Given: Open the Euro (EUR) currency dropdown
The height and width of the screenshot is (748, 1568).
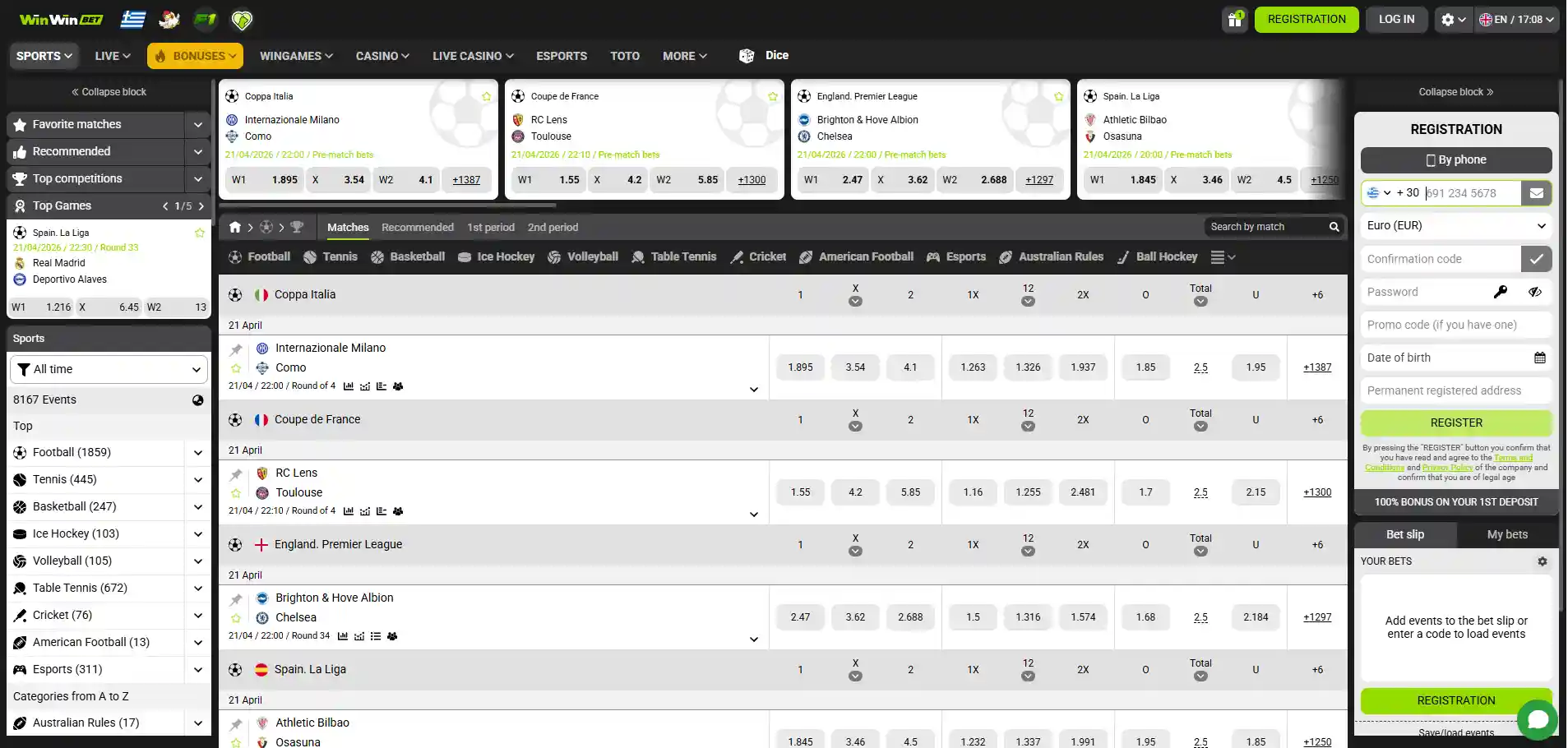Looking at the screenshot, I should [1456, 226].
